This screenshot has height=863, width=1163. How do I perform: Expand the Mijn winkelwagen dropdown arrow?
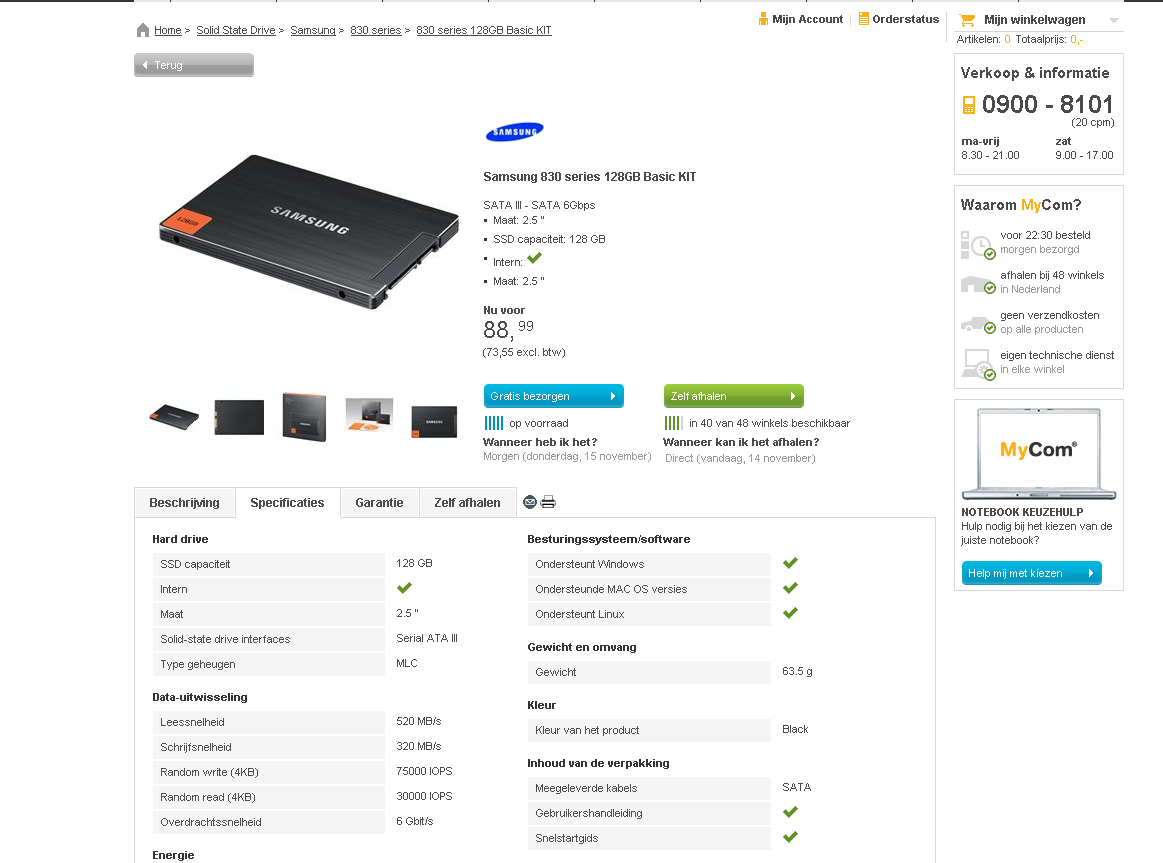tap(1114, 21)
